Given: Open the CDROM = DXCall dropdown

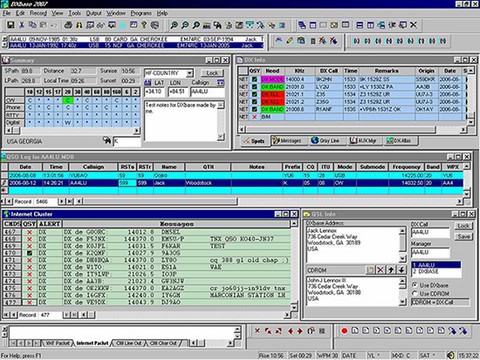Looking at the screenshot, I should pos(440,302).
